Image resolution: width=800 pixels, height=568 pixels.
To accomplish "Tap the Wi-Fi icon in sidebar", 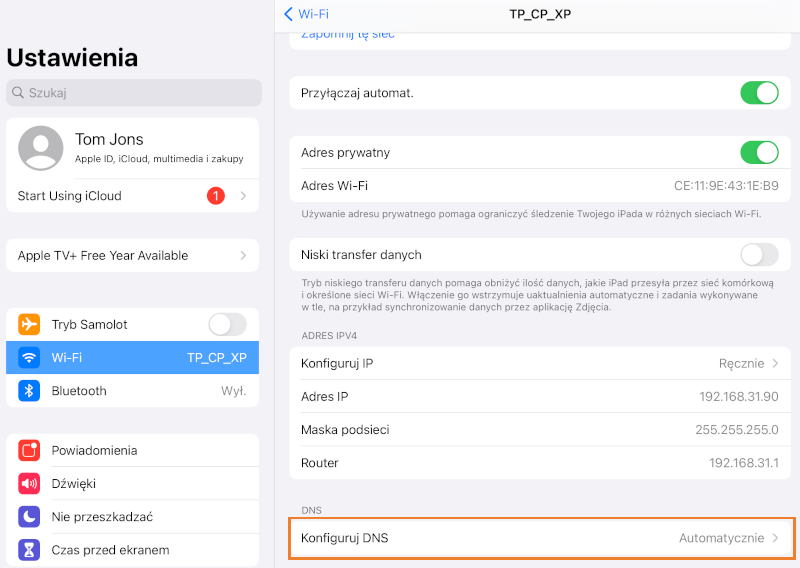I will coord(30,358).
